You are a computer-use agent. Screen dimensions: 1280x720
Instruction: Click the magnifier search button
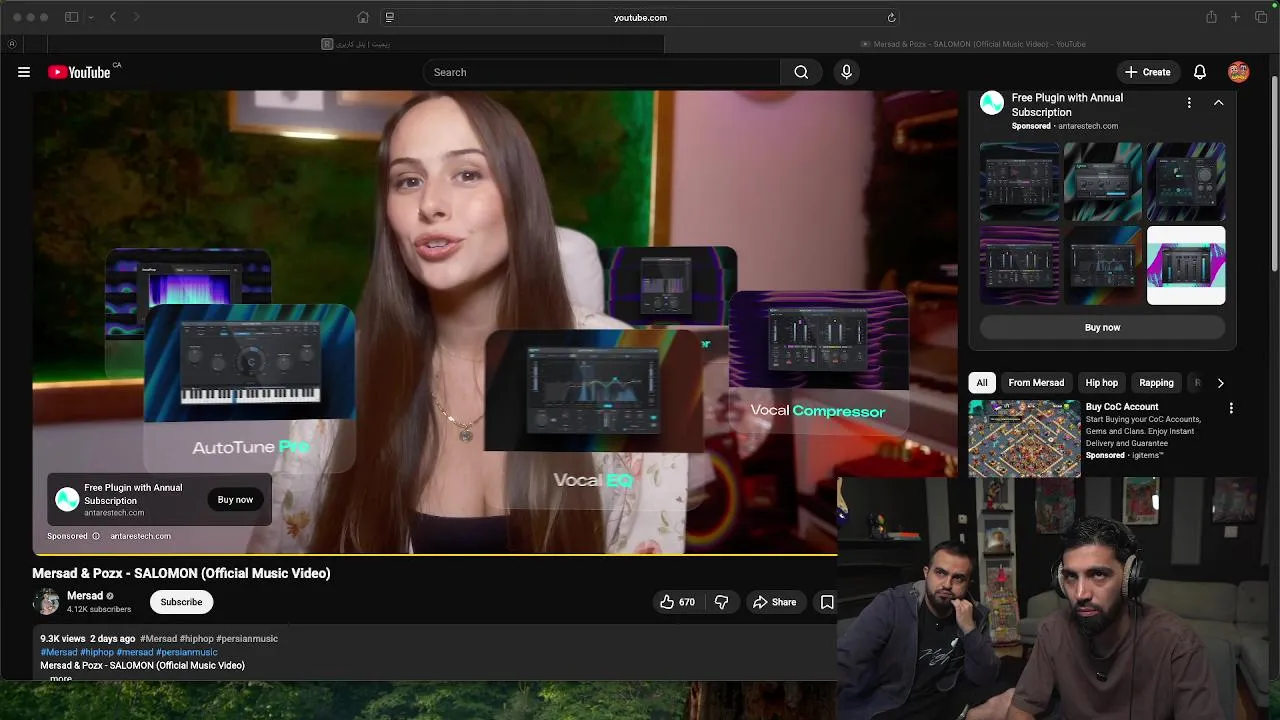point(801,72)
